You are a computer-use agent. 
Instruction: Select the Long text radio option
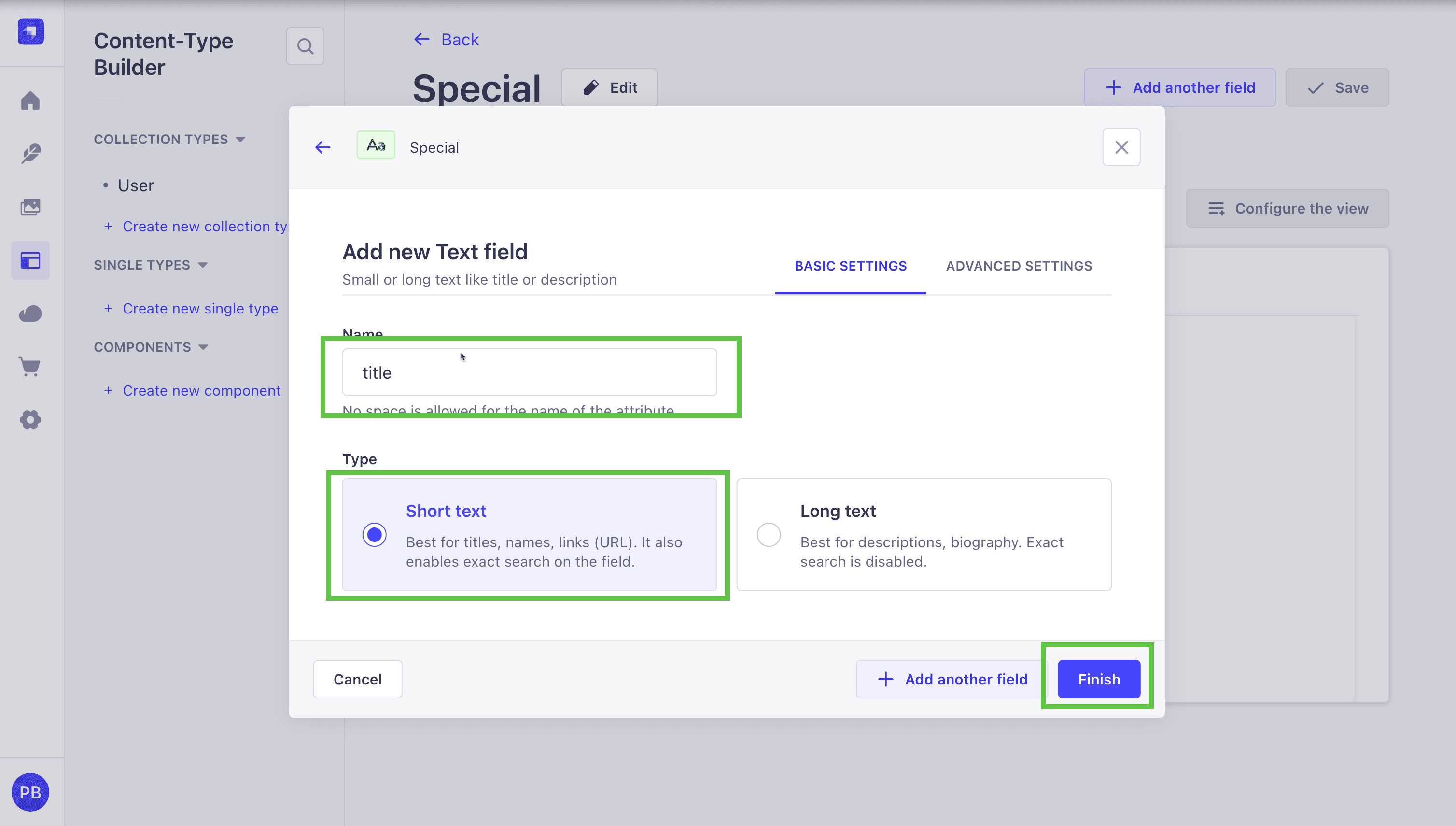[x=768, y=535]
